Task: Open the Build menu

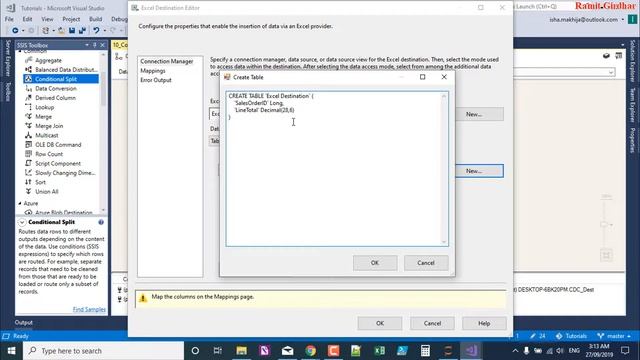Action: (96, 19)
